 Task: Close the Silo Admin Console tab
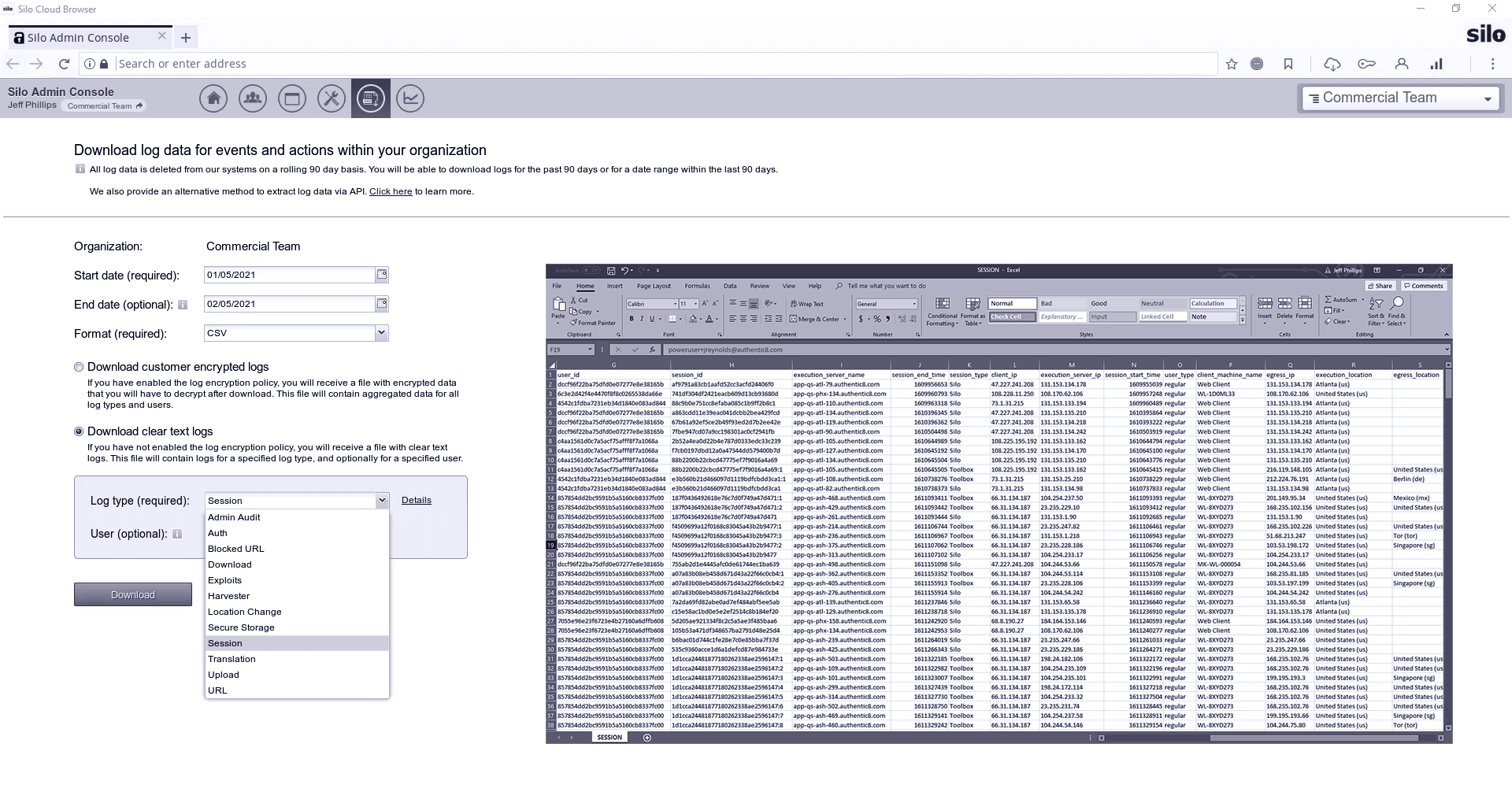point(161,36)
